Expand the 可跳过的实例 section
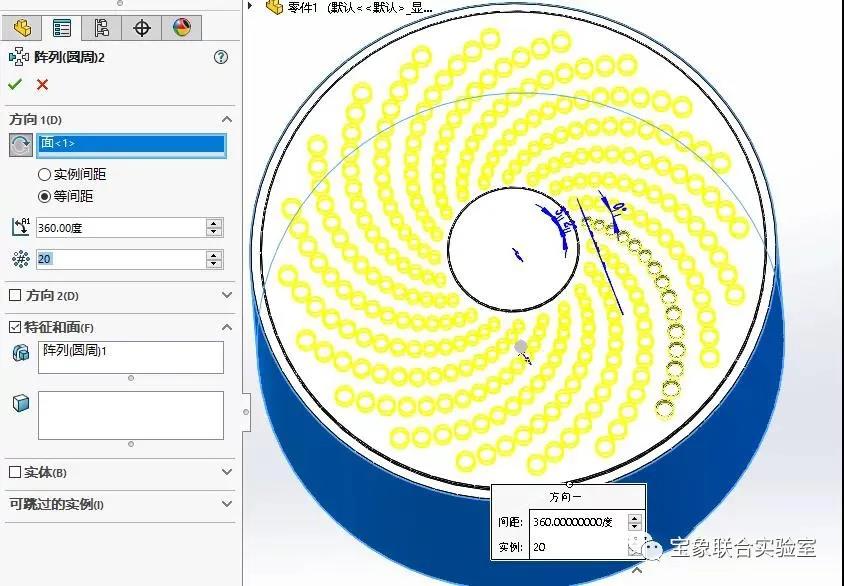 point(227,504)
